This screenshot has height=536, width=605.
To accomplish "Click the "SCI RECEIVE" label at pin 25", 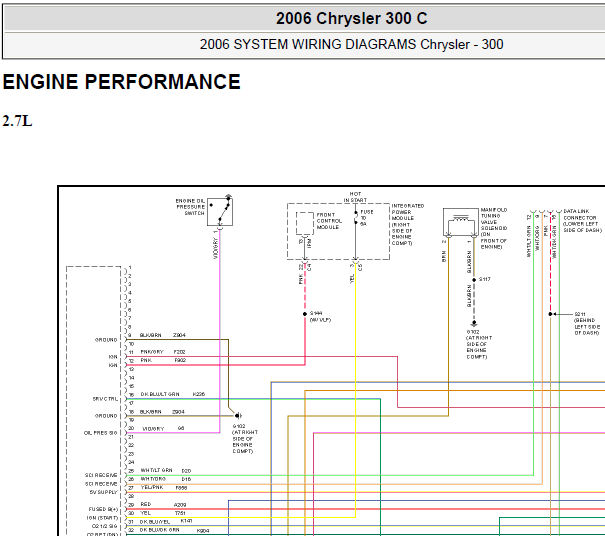I will pyautogui.click(x=101, y=475).
